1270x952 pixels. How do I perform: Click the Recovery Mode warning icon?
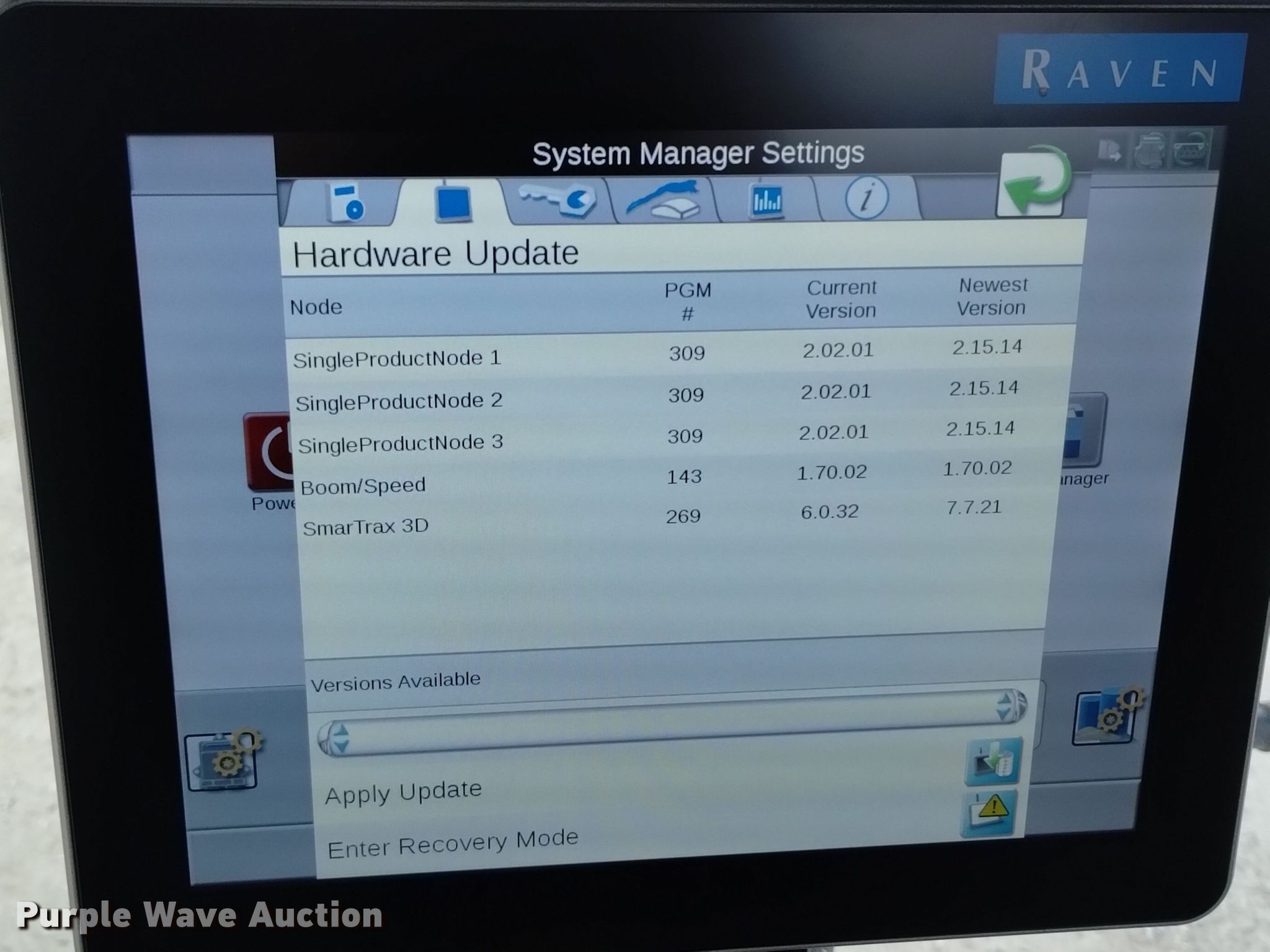[990, 812]
